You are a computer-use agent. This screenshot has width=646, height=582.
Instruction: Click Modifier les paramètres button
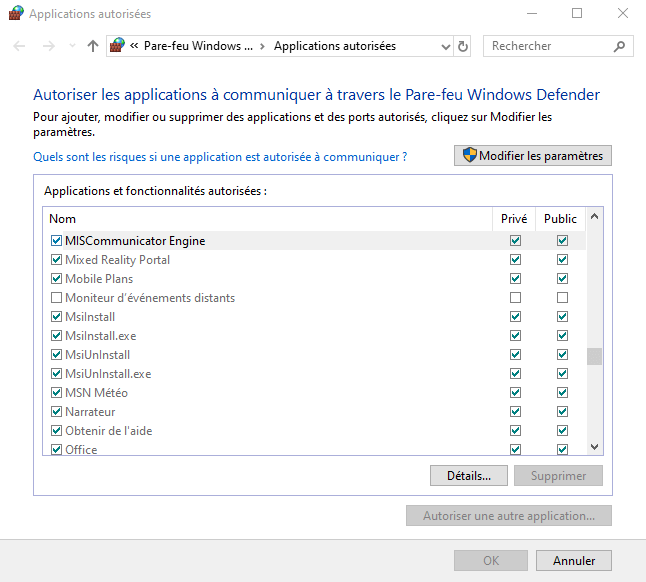532,156
